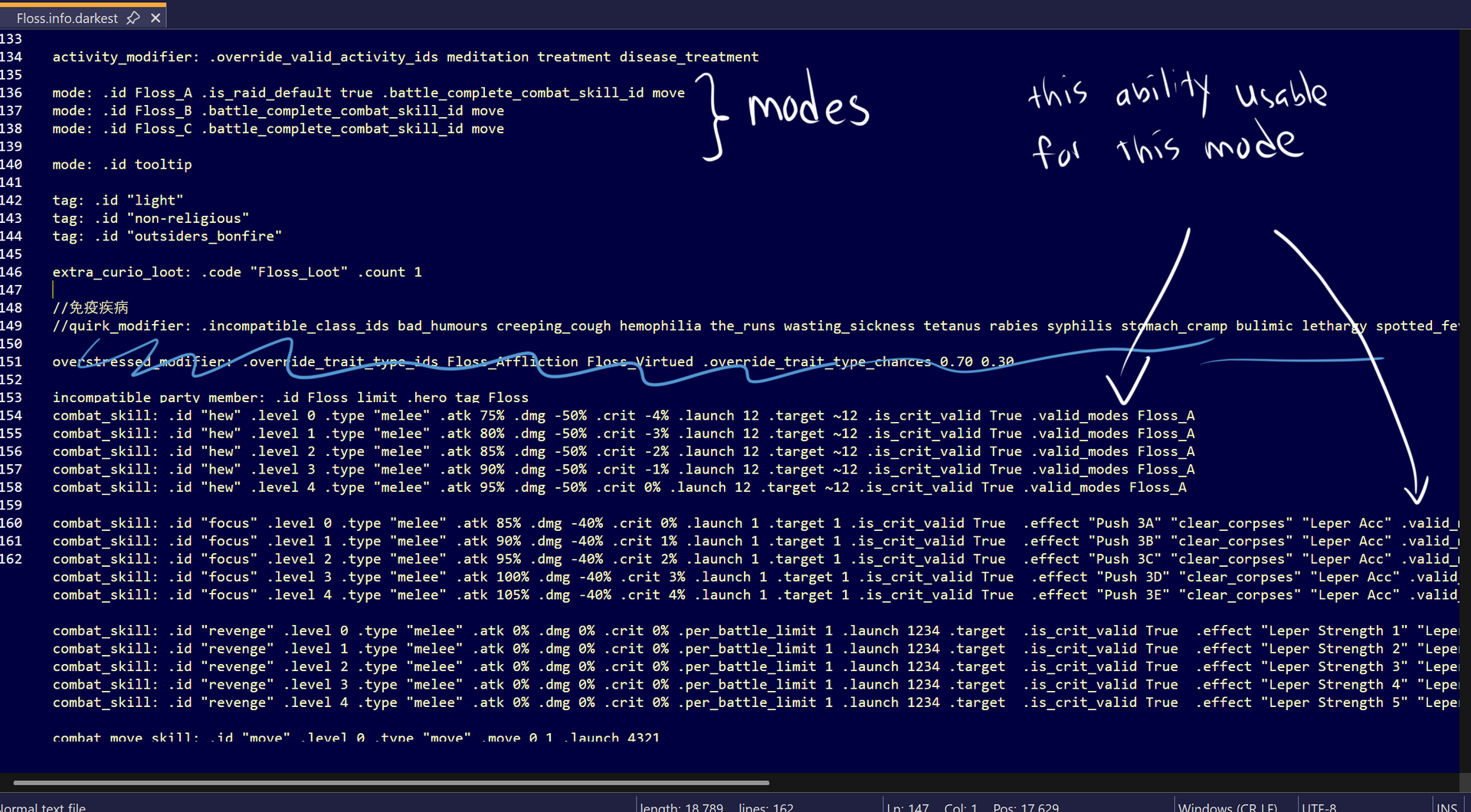Click the tag "light" line
This screenshot has width=1471, height=812.
118,201
